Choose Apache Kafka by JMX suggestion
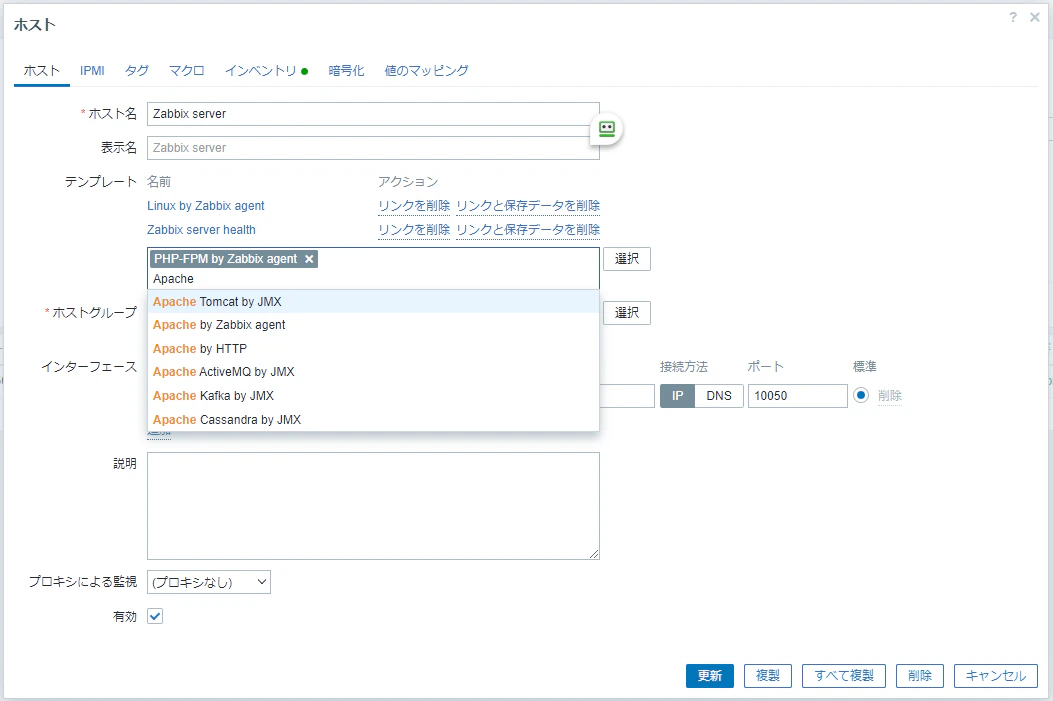The height and width of the screenshot is (701, 1053). pyautogui.click(x=373, y=396)
